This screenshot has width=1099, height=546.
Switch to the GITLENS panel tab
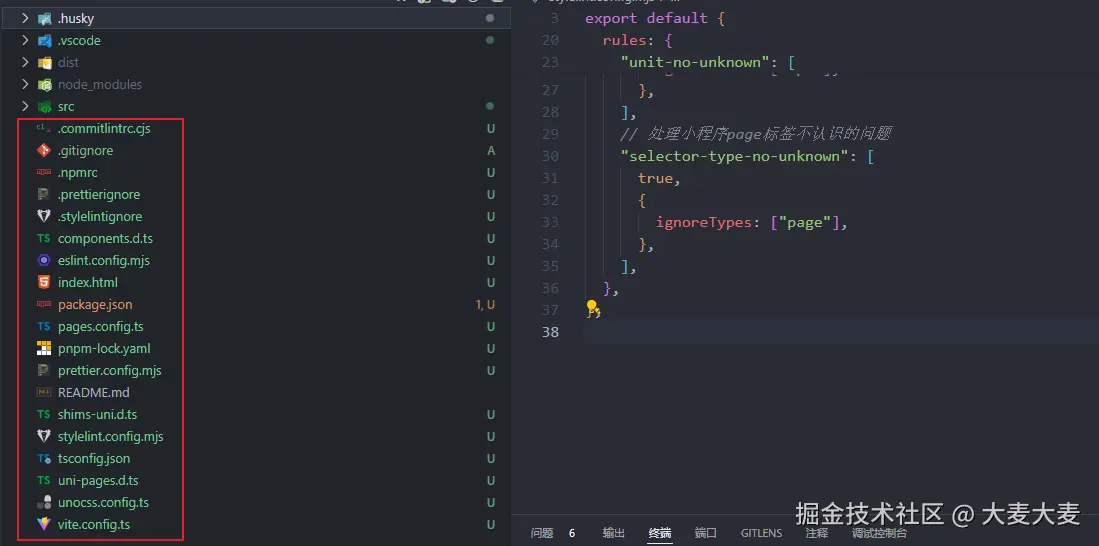pos(761,533)
